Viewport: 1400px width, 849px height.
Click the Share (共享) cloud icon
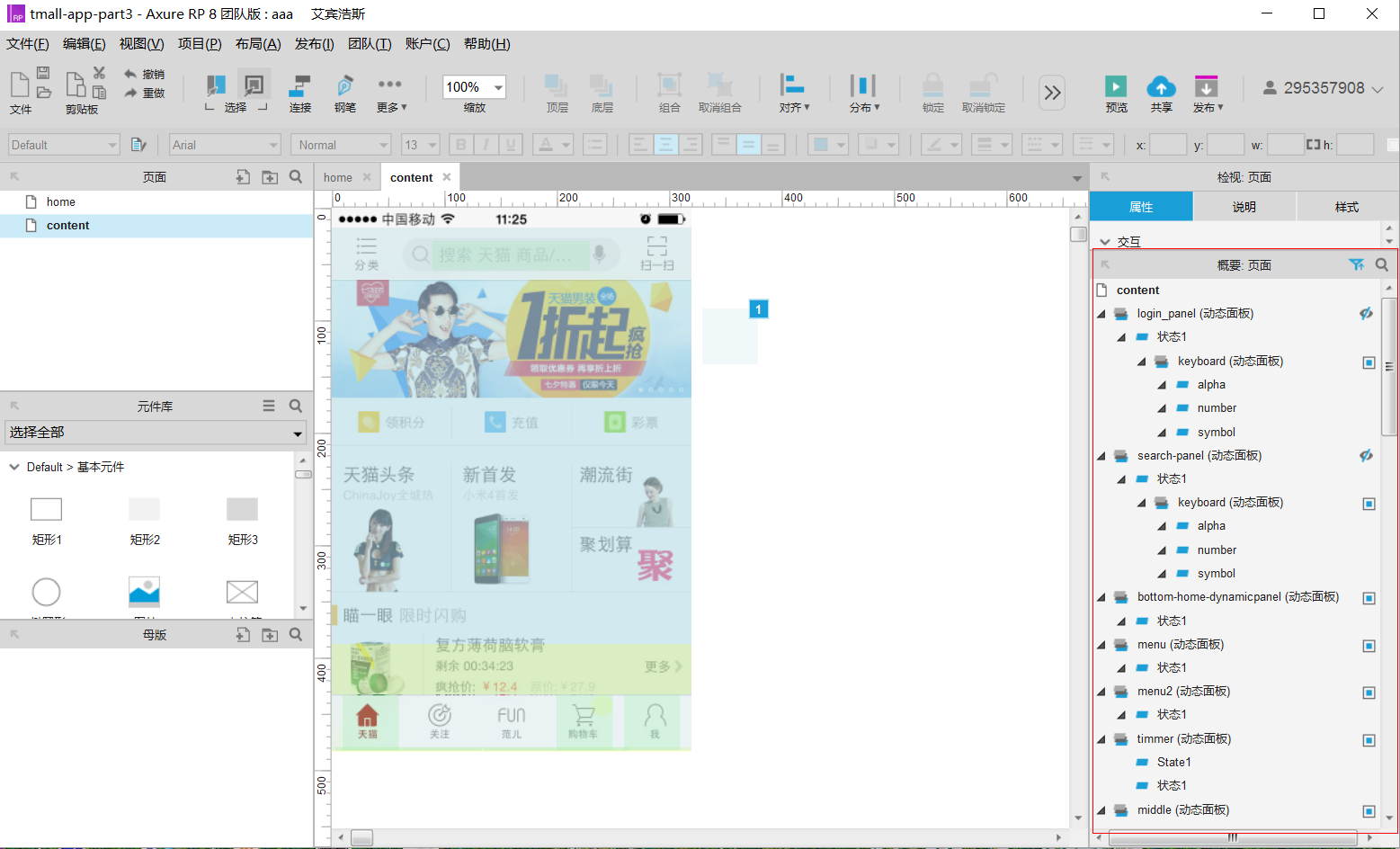pos(1161,86)
